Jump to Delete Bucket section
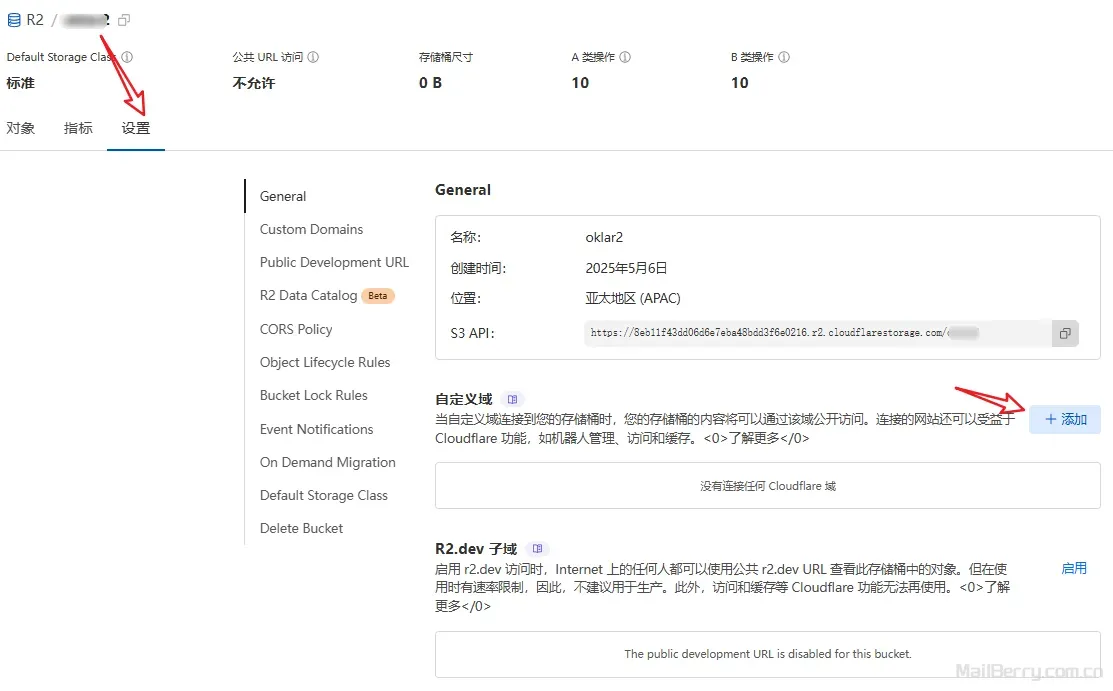The width and height of the screenshot is (1113, 691). [301, 528]
